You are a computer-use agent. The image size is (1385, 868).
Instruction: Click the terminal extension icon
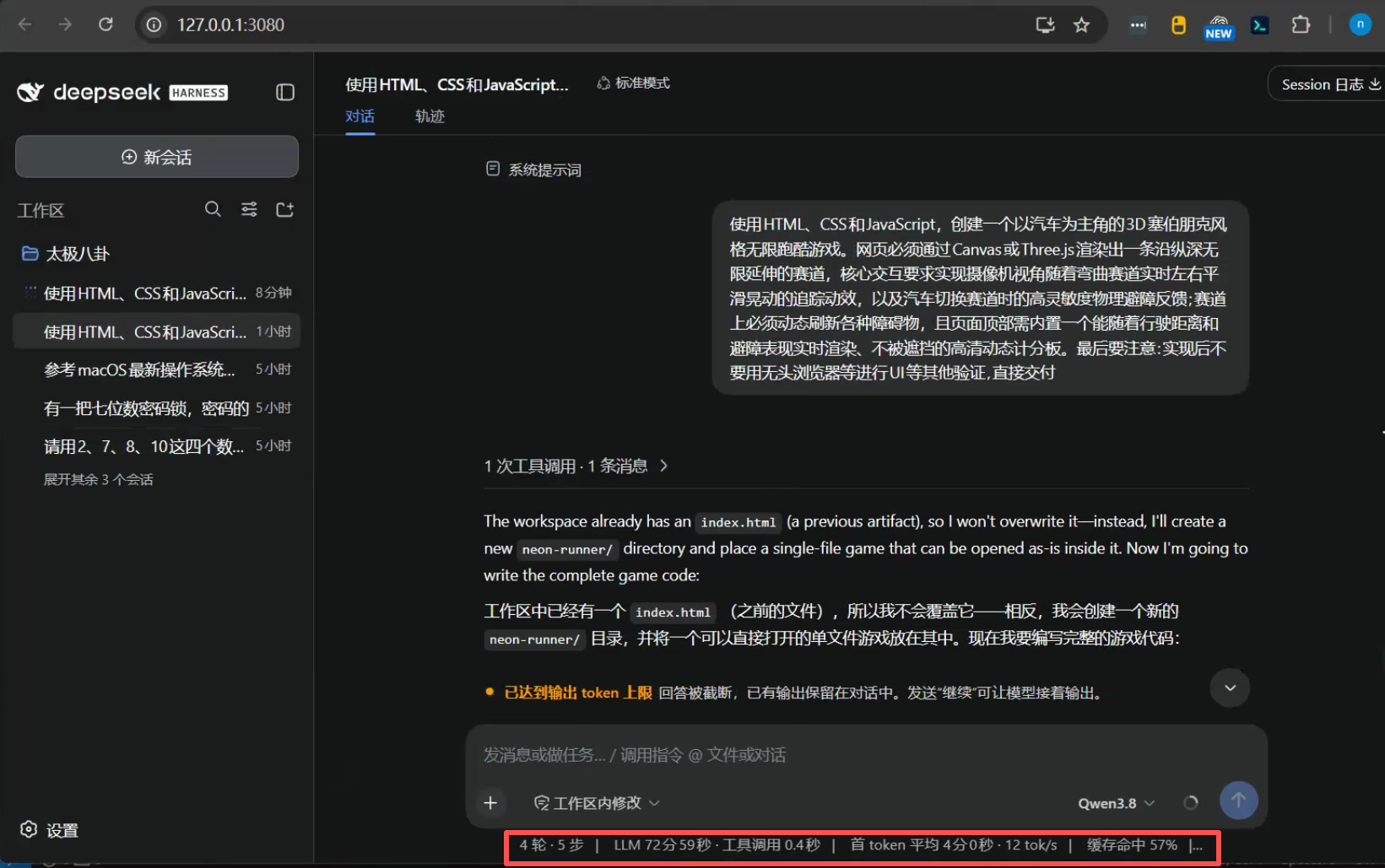(1260, 24)
